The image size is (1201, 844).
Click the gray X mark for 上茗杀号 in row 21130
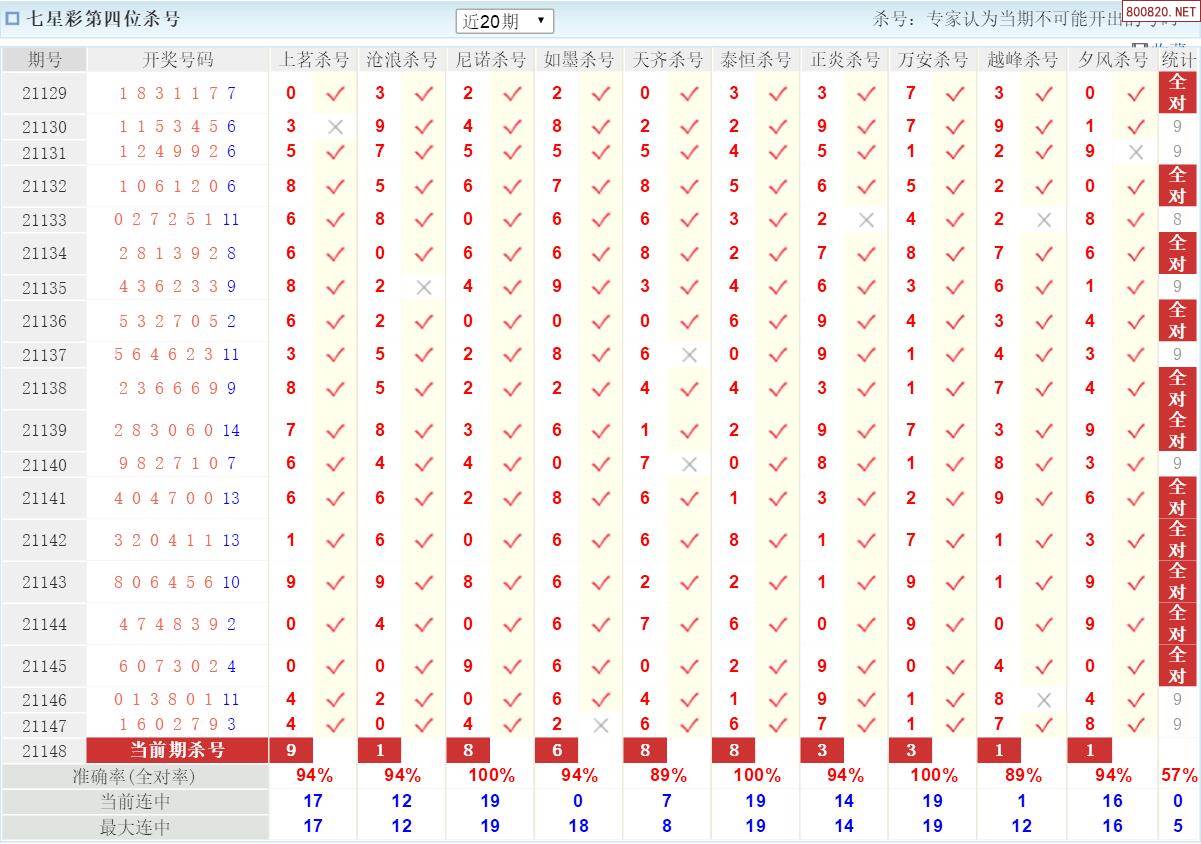(335, 127)
